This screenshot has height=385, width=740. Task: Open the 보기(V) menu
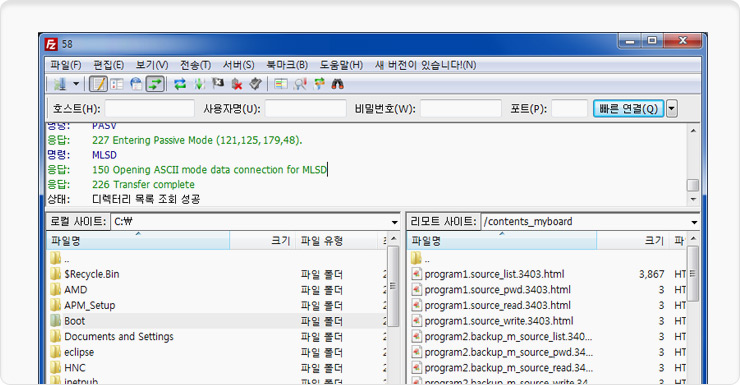(152, 65)
